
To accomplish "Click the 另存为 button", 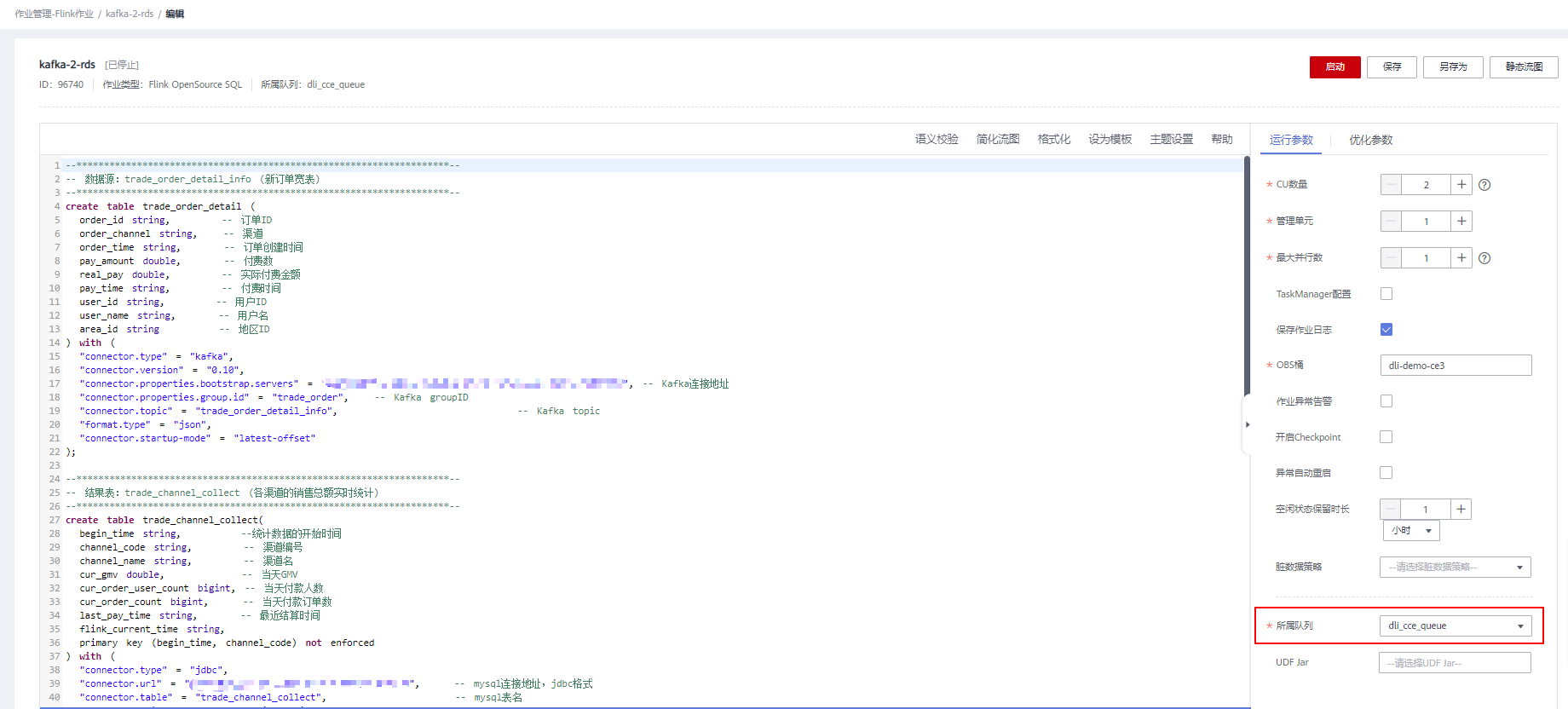I will [1453, 67].
